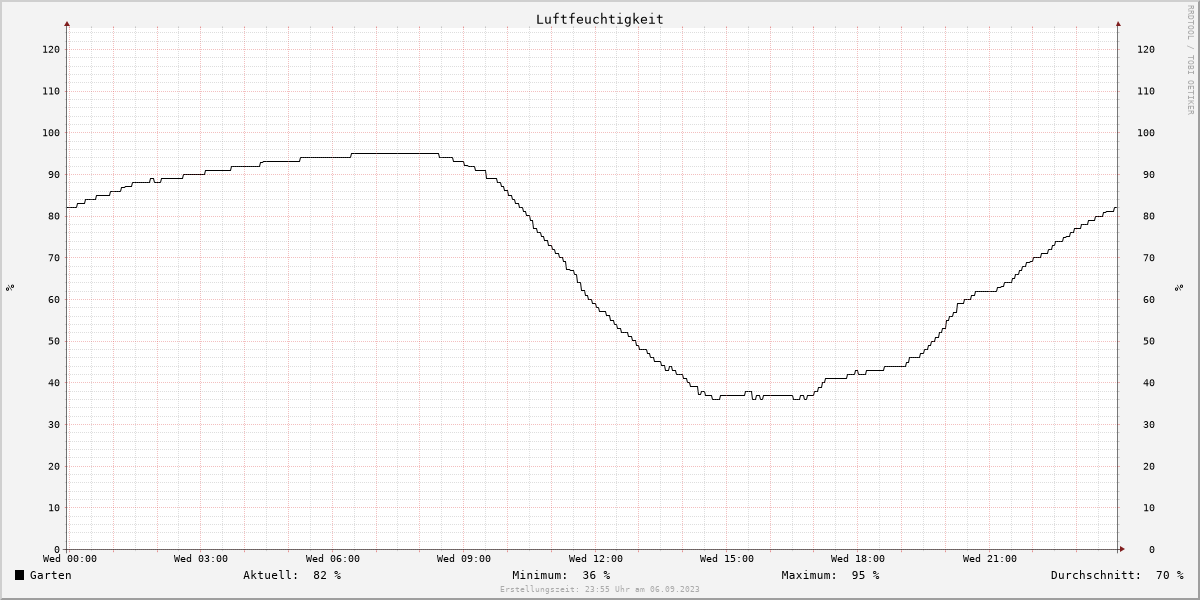Click the Aktuell 82 % value

pyautogui.click(x=292, y=575)
